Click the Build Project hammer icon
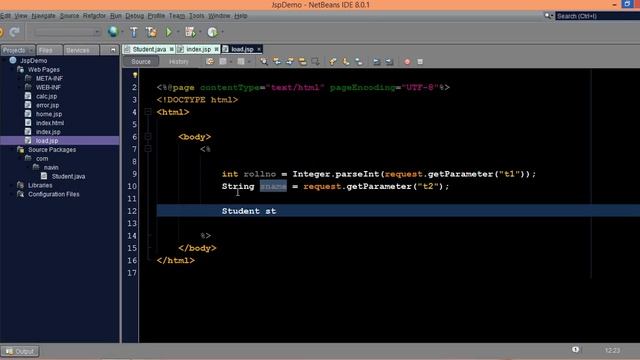This screenshot has height=360, width=640. click(134, 32)
